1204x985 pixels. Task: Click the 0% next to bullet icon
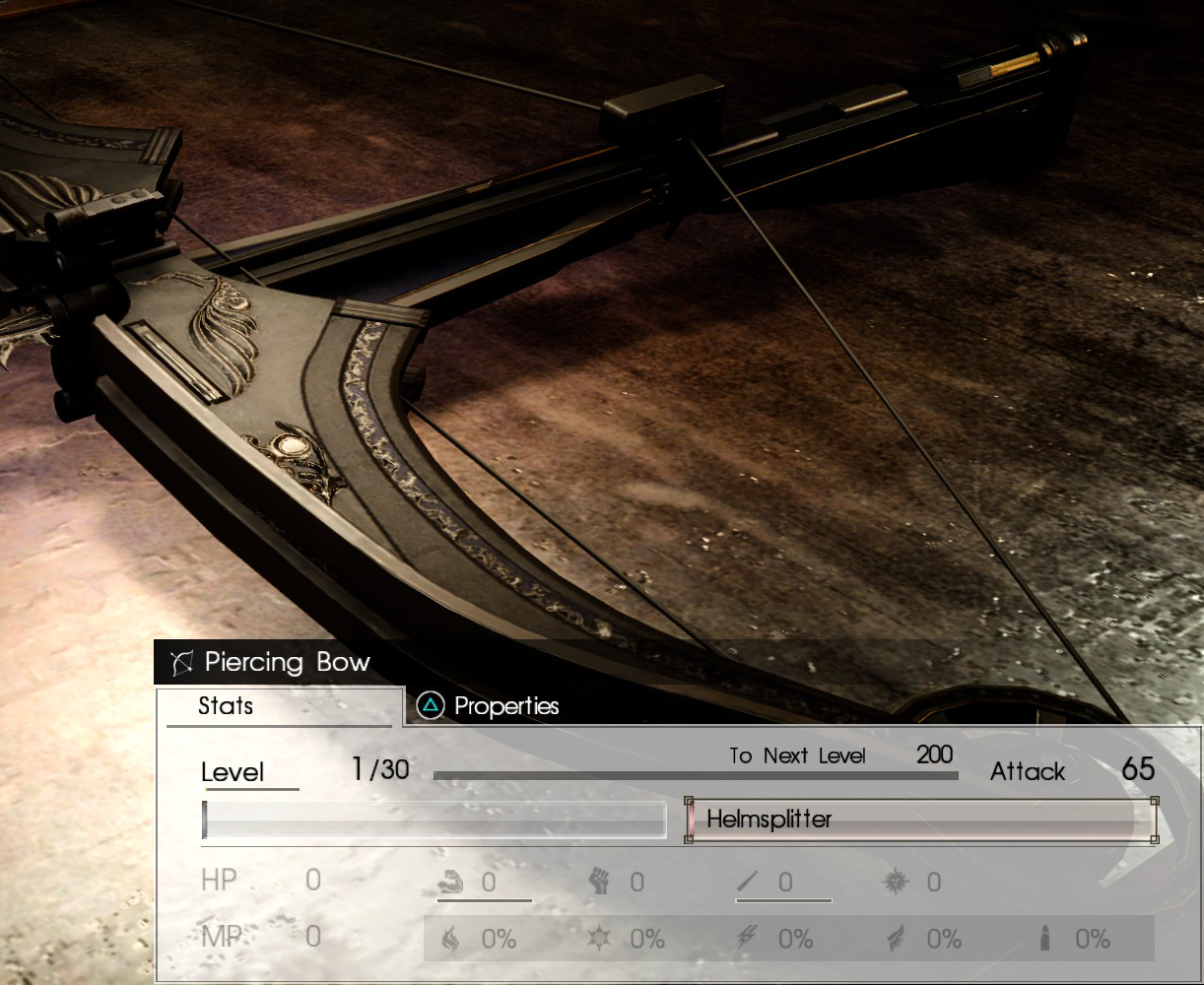coord(1093,940)
